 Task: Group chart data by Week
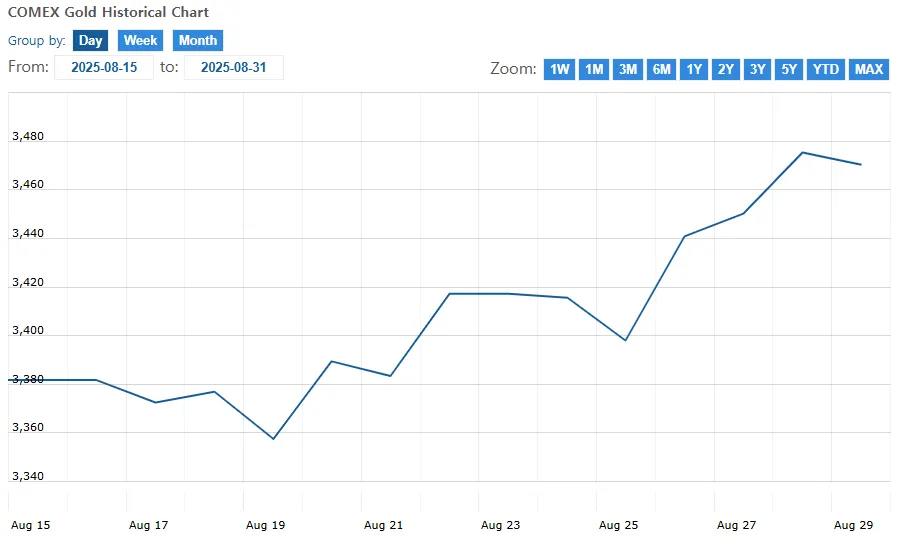click(x=140, y=41)
